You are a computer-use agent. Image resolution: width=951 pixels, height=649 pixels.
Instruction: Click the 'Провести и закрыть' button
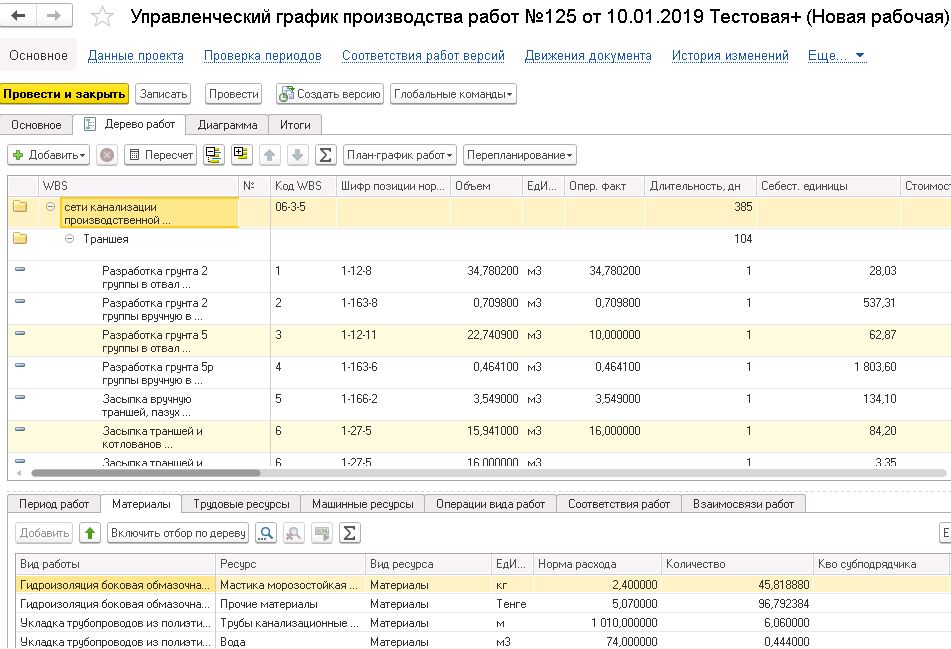[x=65, y=94]
